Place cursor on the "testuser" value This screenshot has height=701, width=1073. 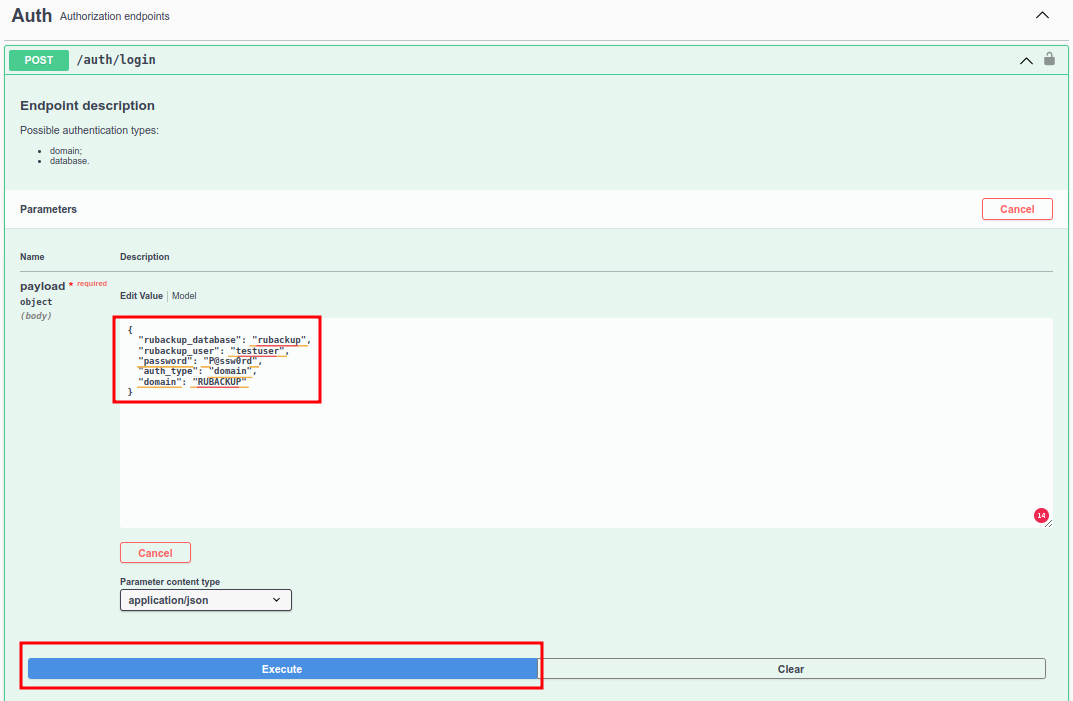pyautogui.click(x=259, y=351)
